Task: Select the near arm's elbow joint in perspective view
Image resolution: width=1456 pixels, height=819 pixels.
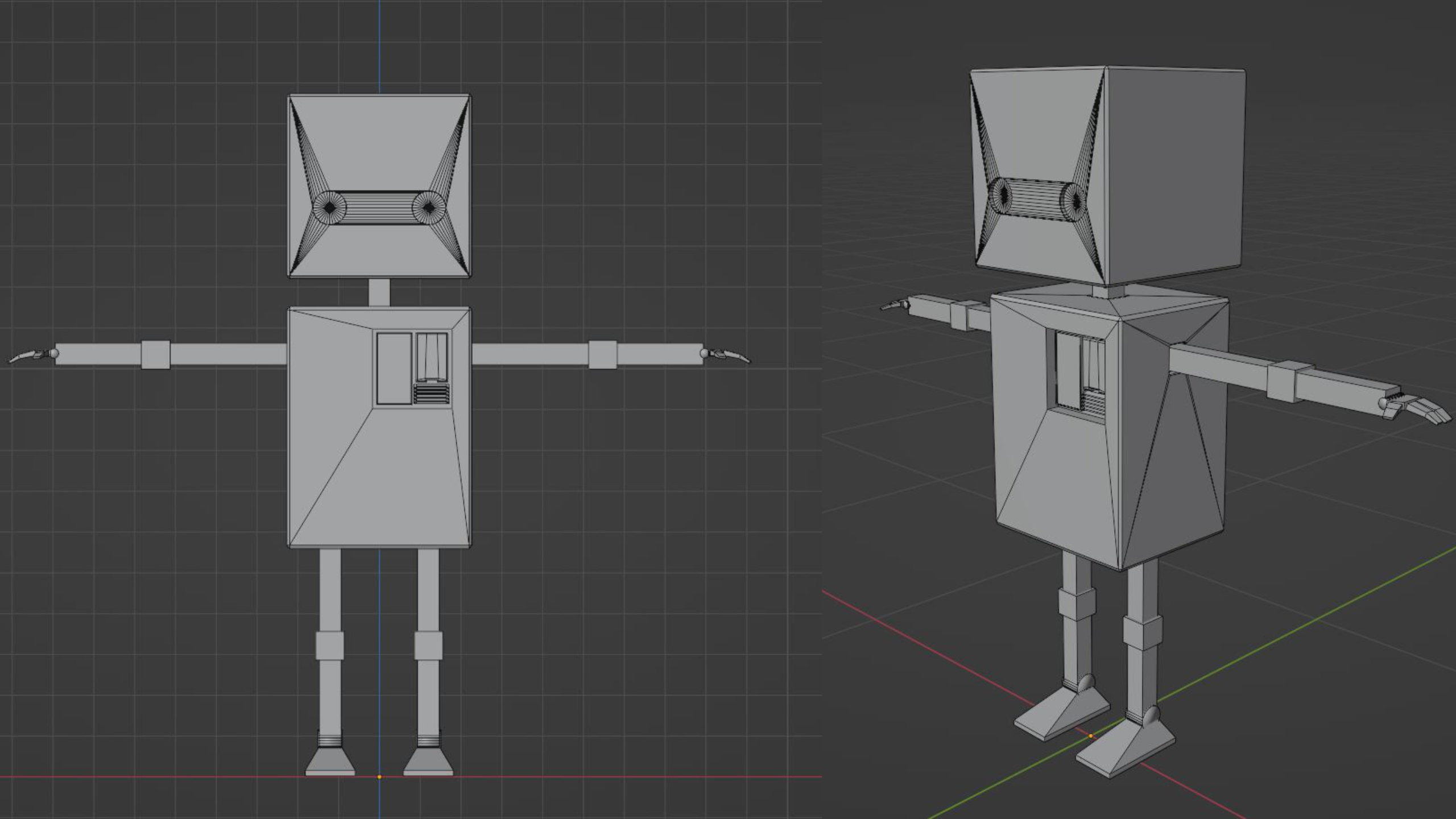Action: click(1290, 382)
